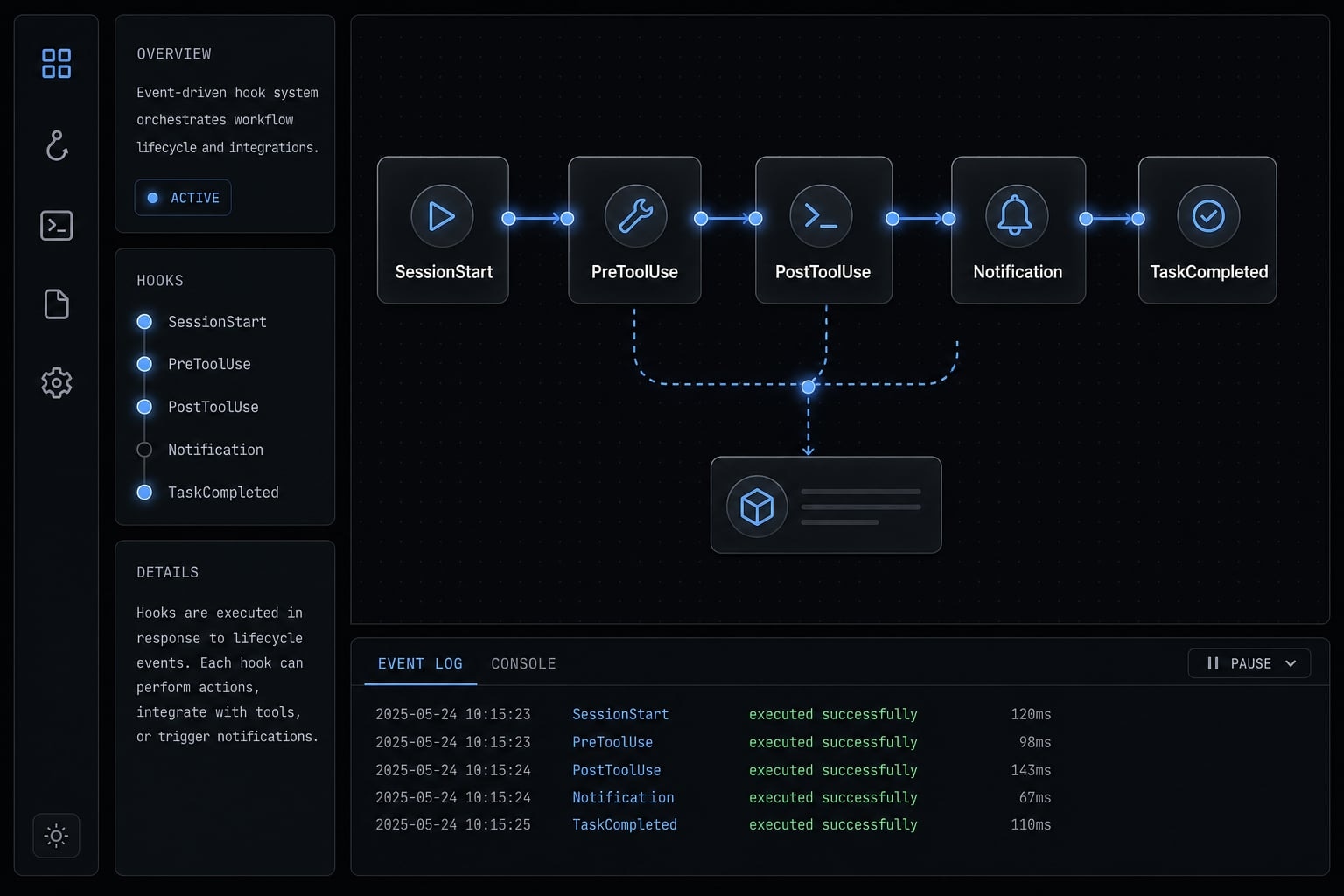This screenshot has height=896, width=1344.
Task: Click the input port on TaskCompleted node
Action: pos(1138,219)
